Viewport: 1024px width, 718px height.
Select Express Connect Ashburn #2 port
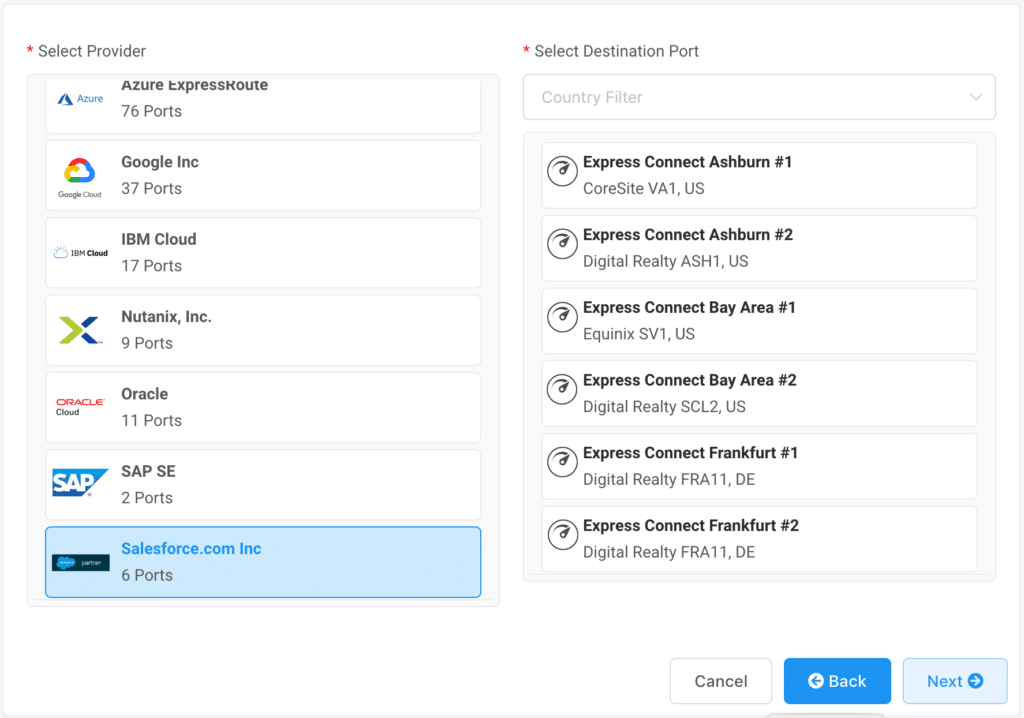tap(759, 247)
